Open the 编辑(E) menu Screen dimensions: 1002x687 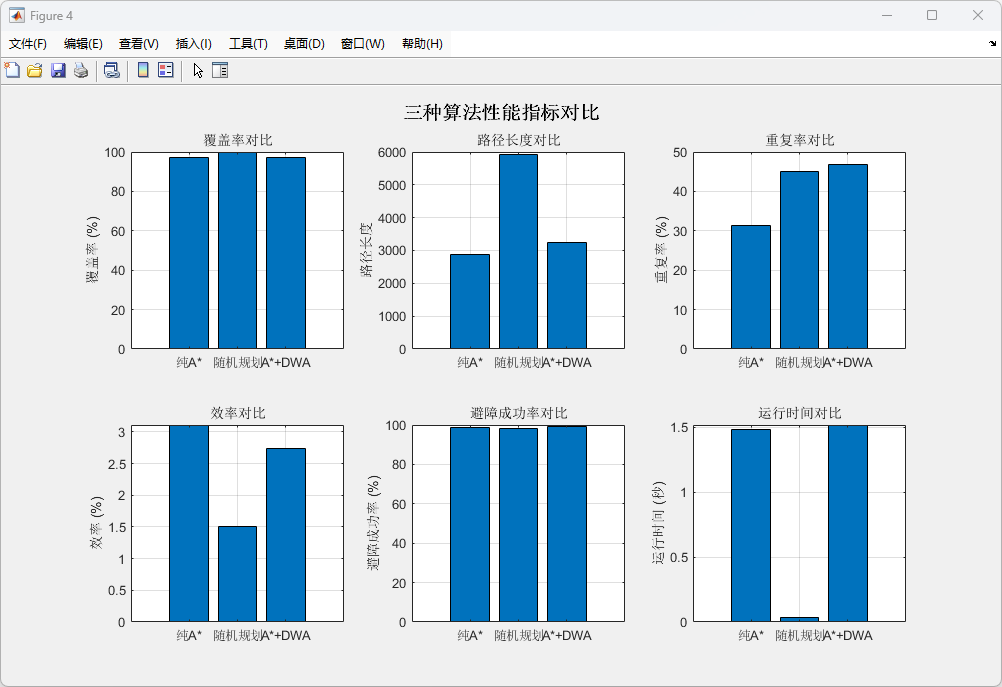coord(83,44)
